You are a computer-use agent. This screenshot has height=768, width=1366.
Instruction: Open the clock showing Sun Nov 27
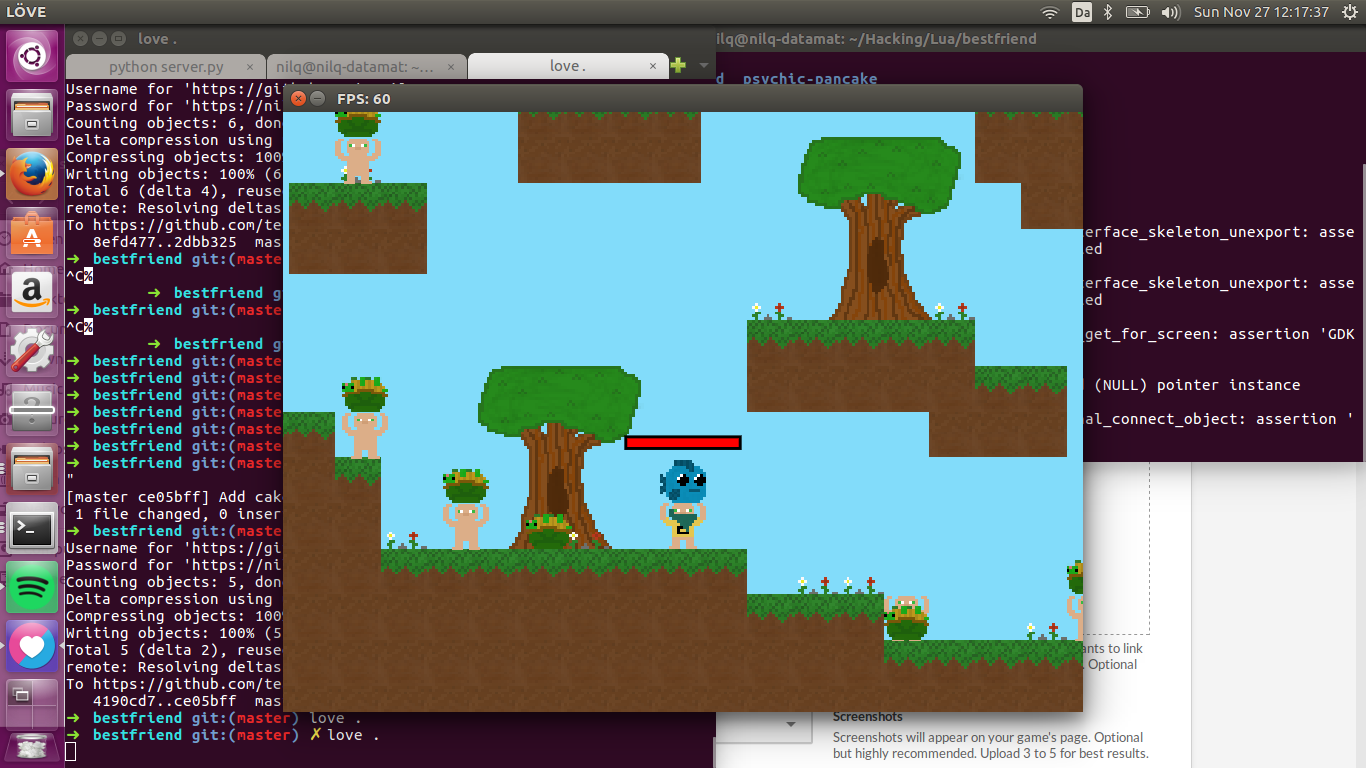coord(1261,12)
